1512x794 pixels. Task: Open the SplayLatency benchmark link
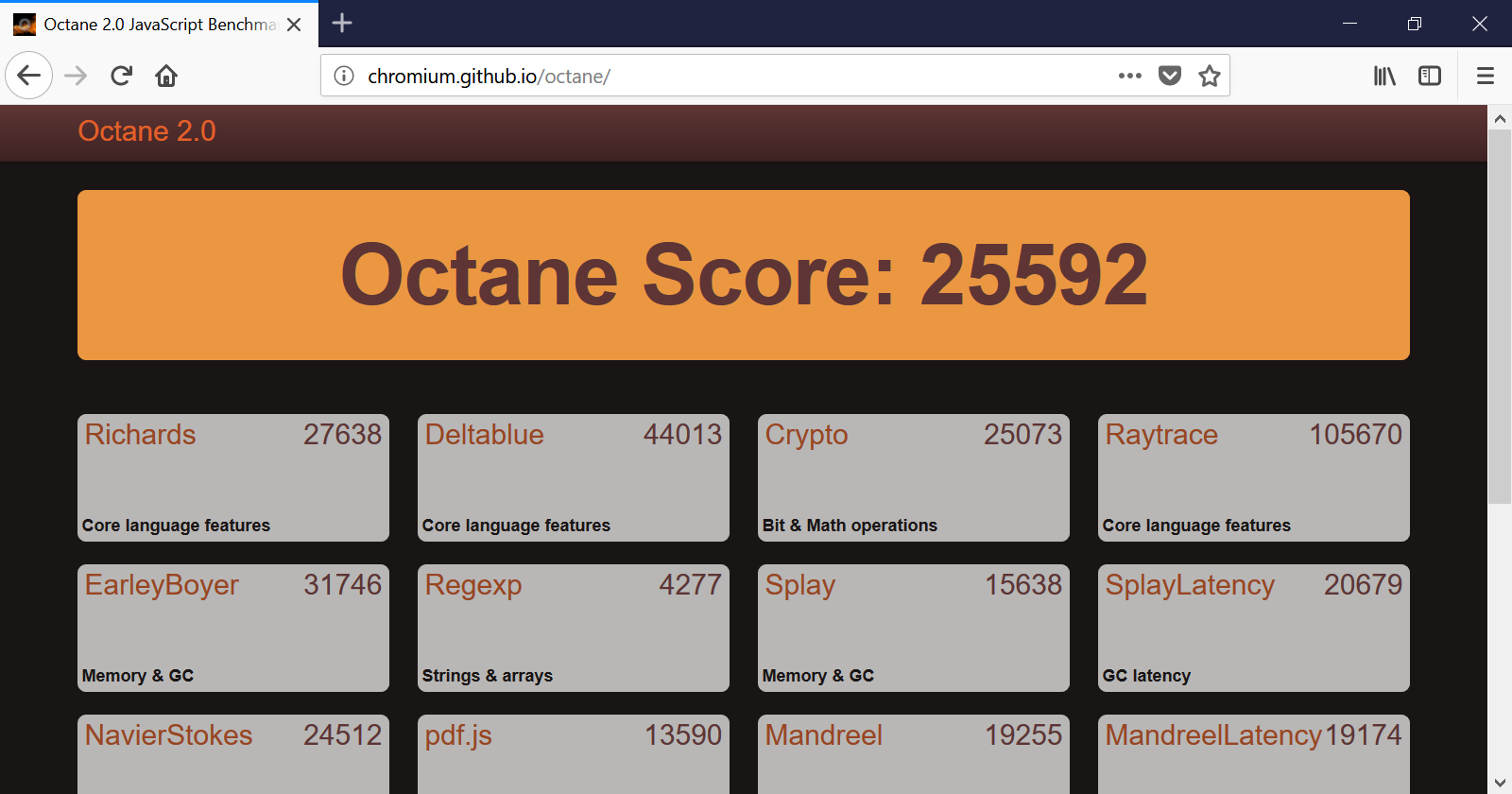point(1190,585)
